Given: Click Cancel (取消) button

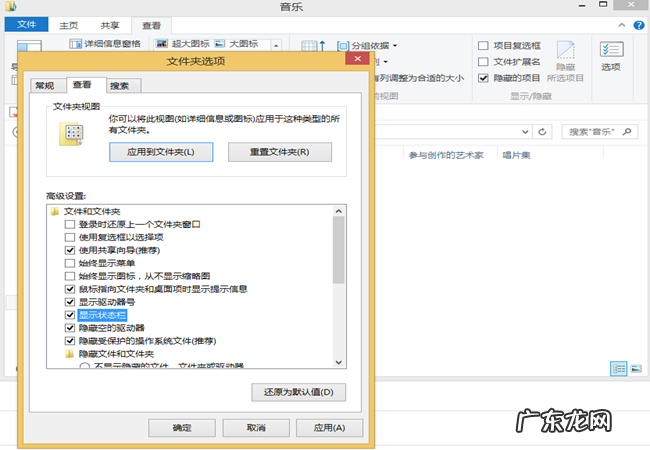Looking at the screenshot, I should (256, 428).
